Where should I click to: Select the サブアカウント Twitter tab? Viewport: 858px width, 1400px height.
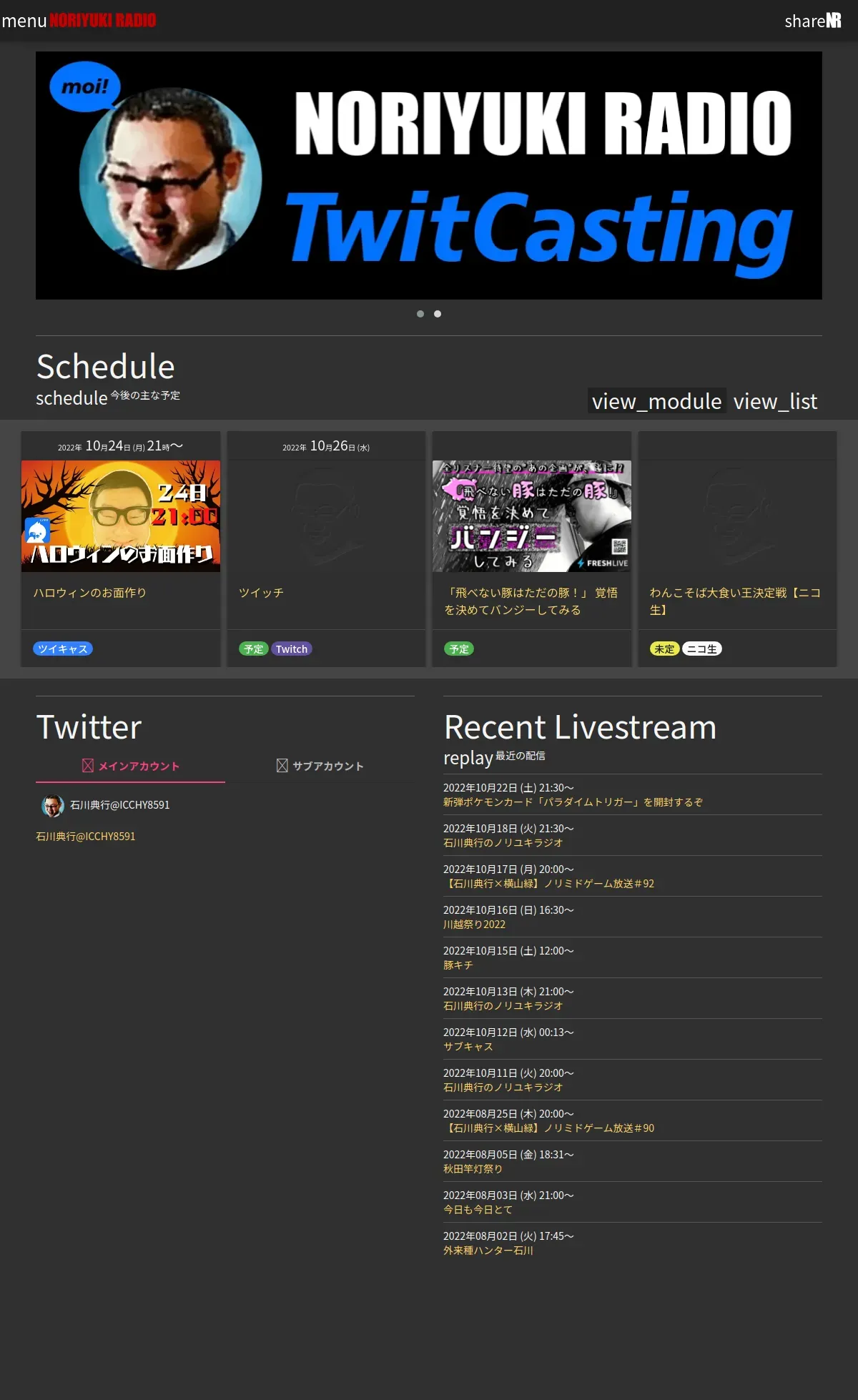coord(320,766)
